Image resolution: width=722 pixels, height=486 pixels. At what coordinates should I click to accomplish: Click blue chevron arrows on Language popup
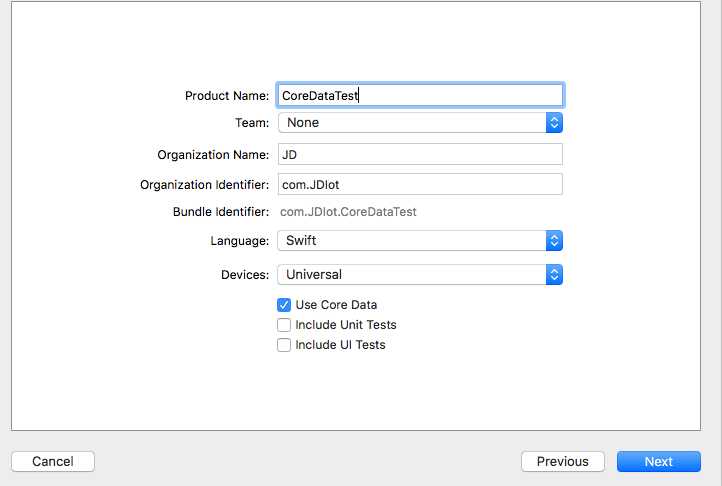click(554, 241)
